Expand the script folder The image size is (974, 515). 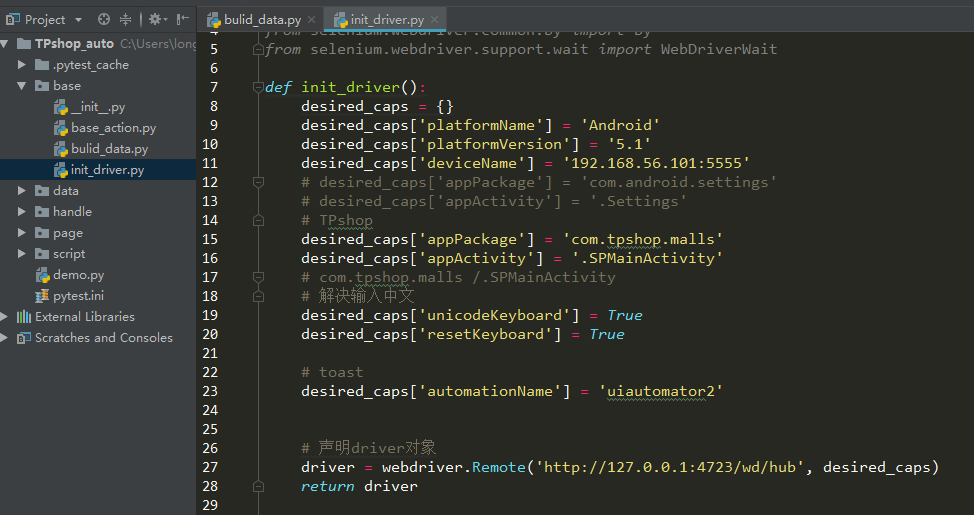point(22,253)
